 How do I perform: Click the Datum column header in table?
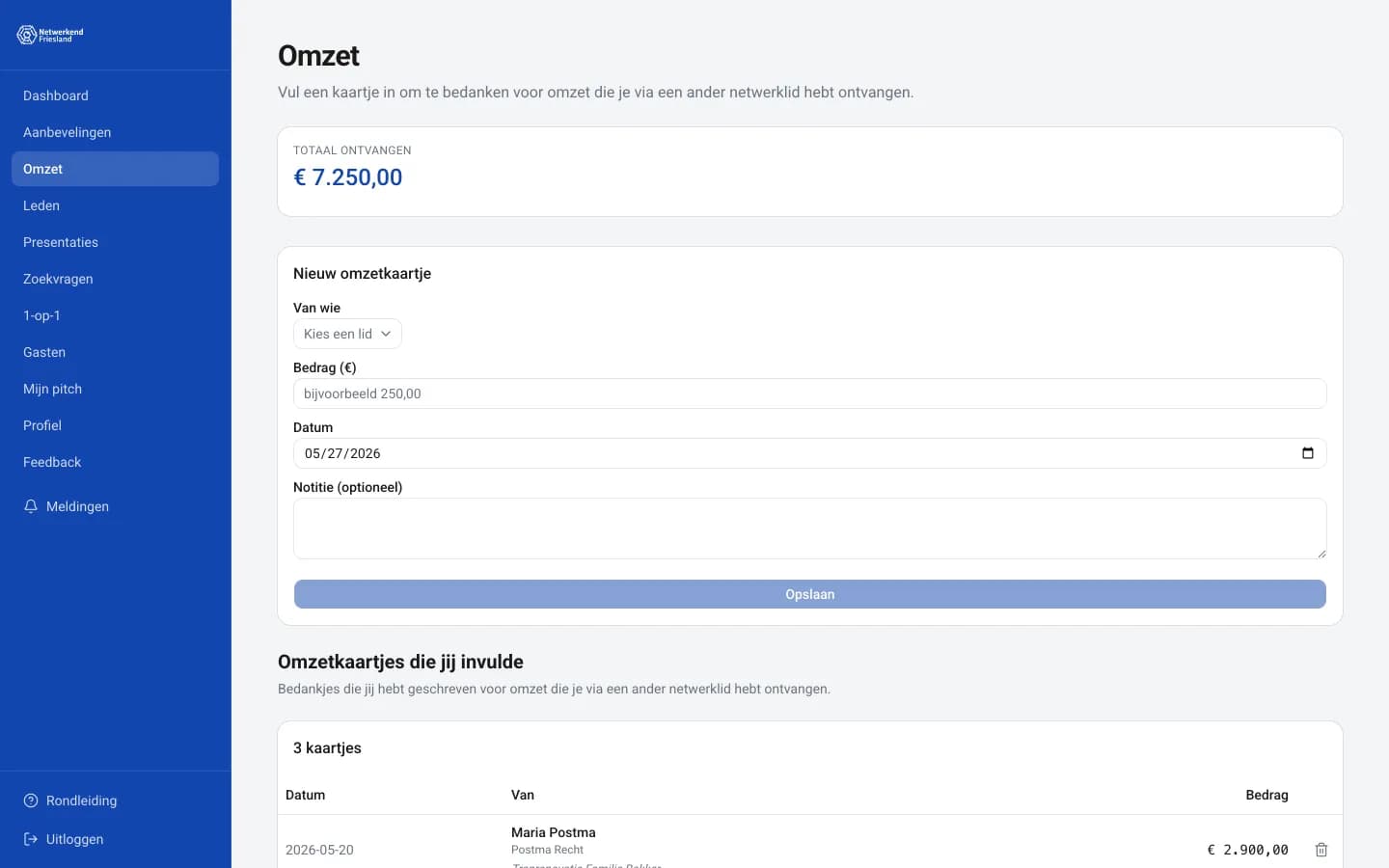(305, 795)
